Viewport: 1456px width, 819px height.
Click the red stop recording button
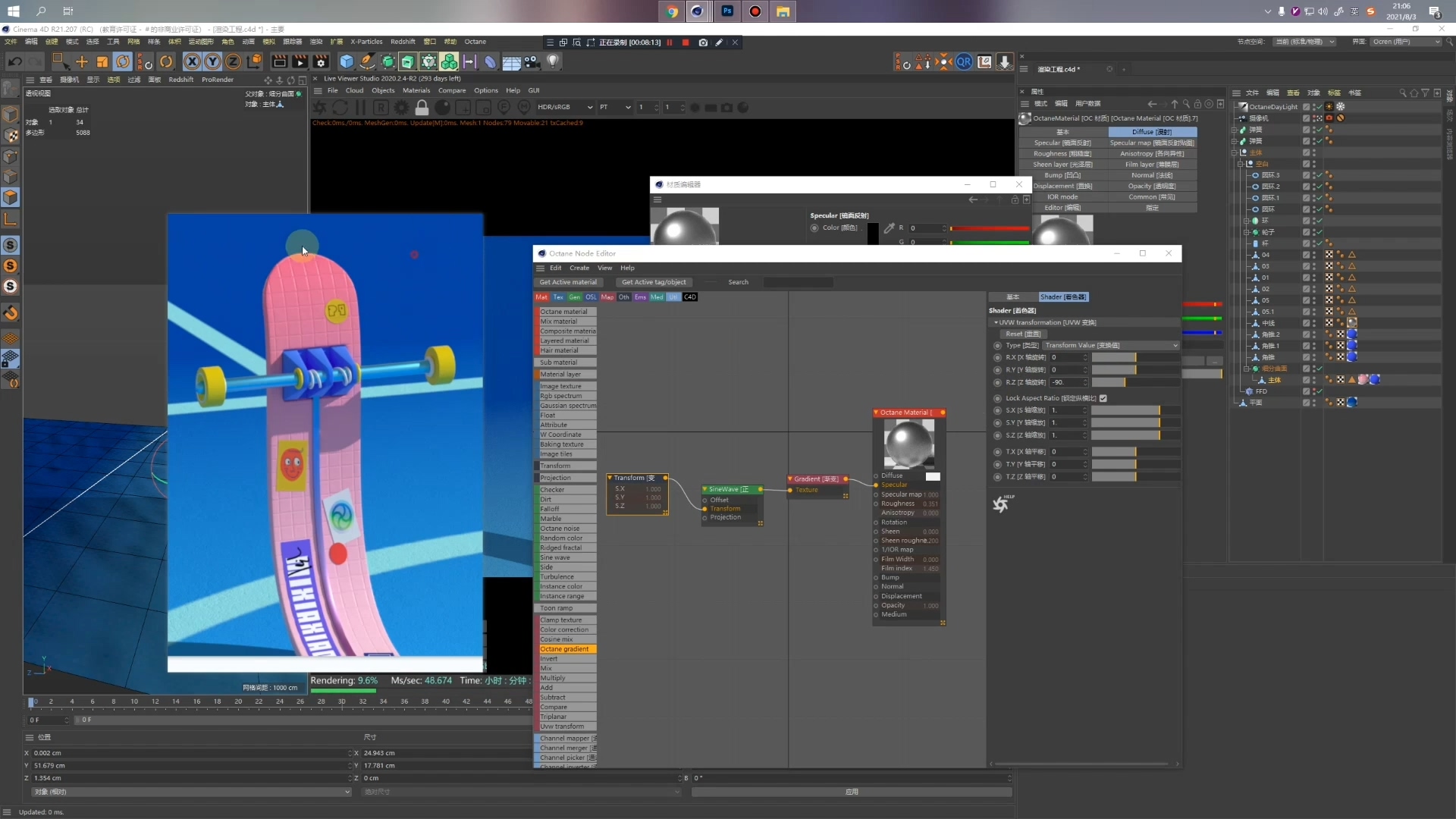[686, 42]
